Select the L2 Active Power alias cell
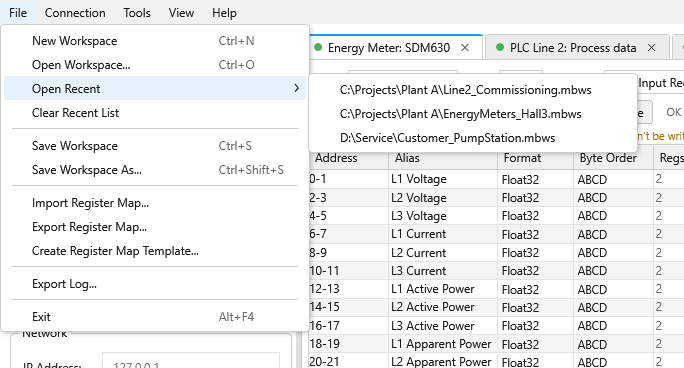The height and width of the screenshot is (368, 684). [x=443, y=307]
